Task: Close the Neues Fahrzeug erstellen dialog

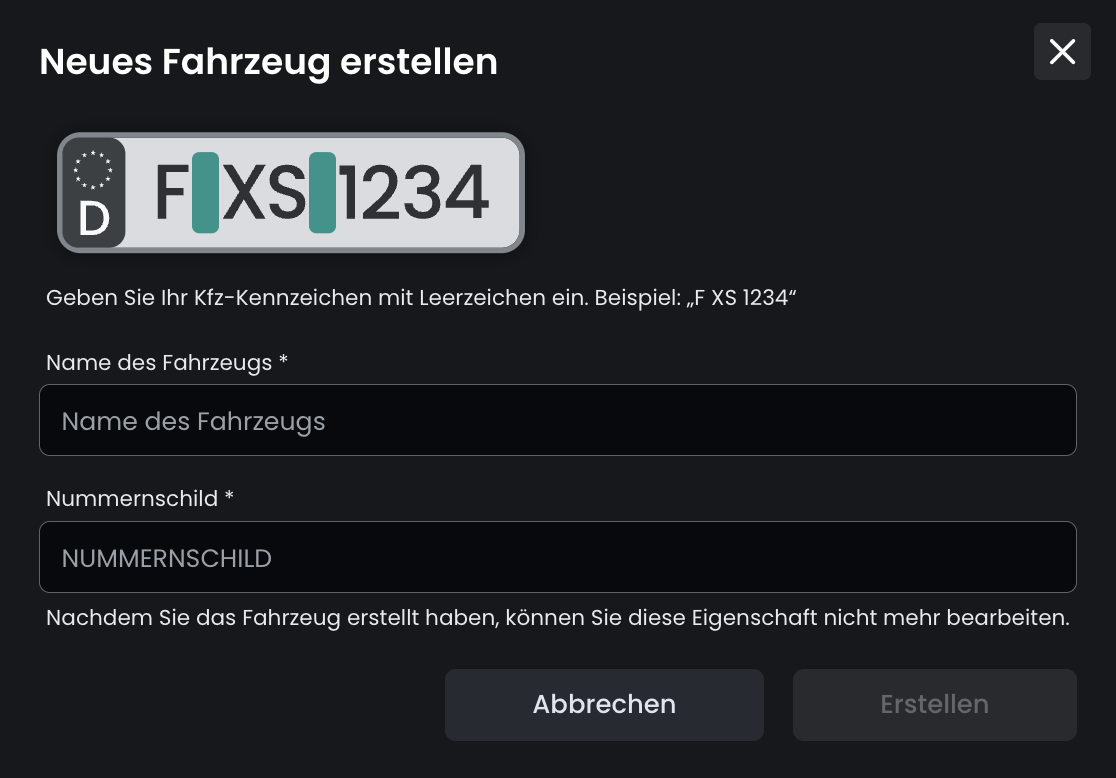Action: [x=1062, y=52]
